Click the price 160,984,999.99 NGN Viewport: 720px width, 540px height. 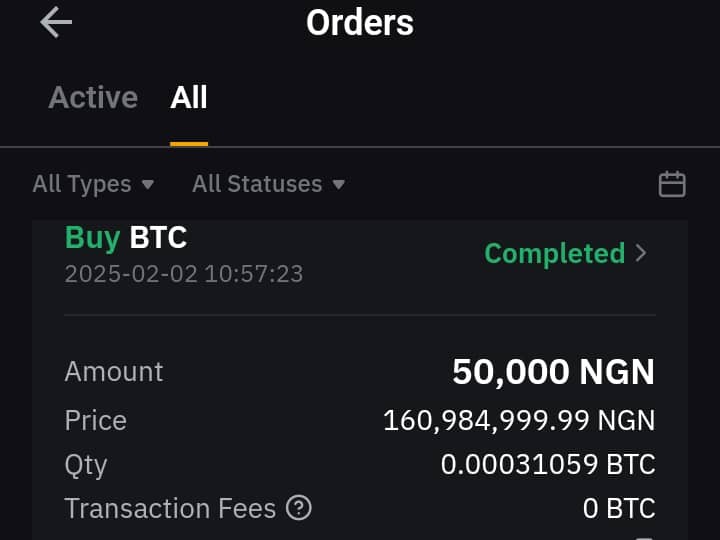[519, 420]
